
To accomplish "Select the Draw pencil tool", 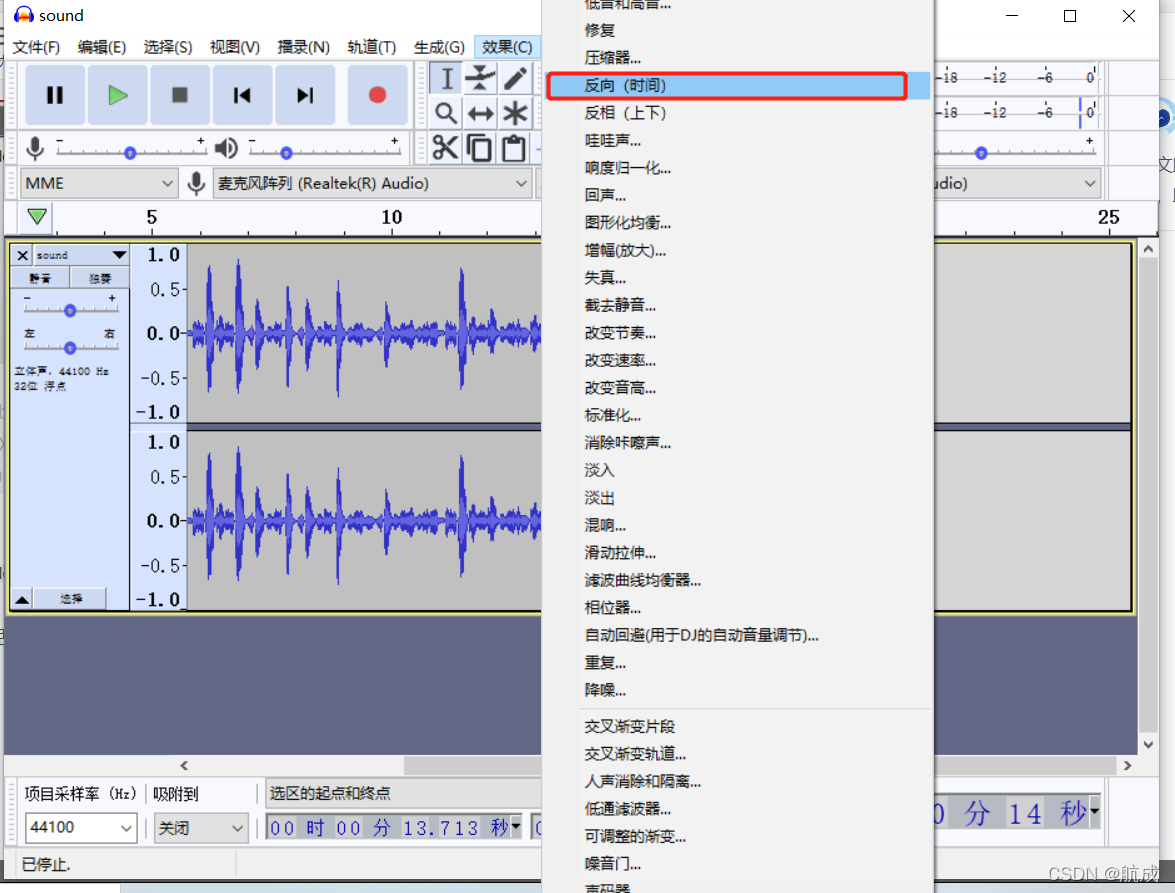I will click(515, 79).
